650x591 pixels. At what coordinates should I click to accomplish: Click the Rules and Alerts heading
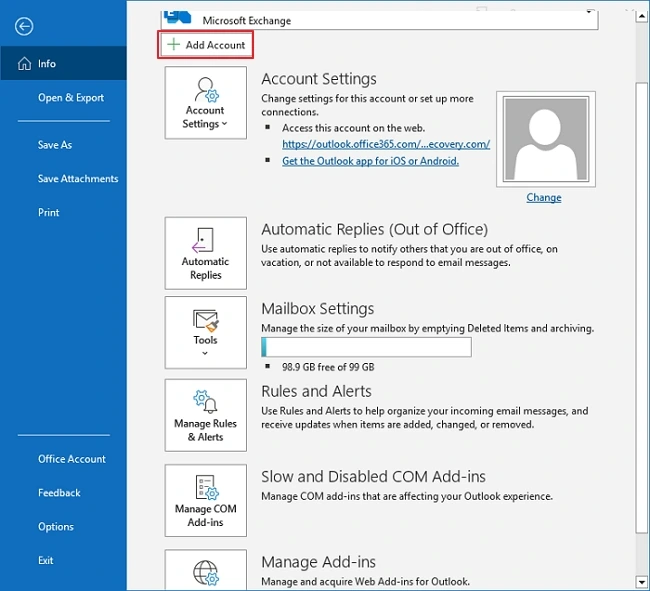[316, 391]
